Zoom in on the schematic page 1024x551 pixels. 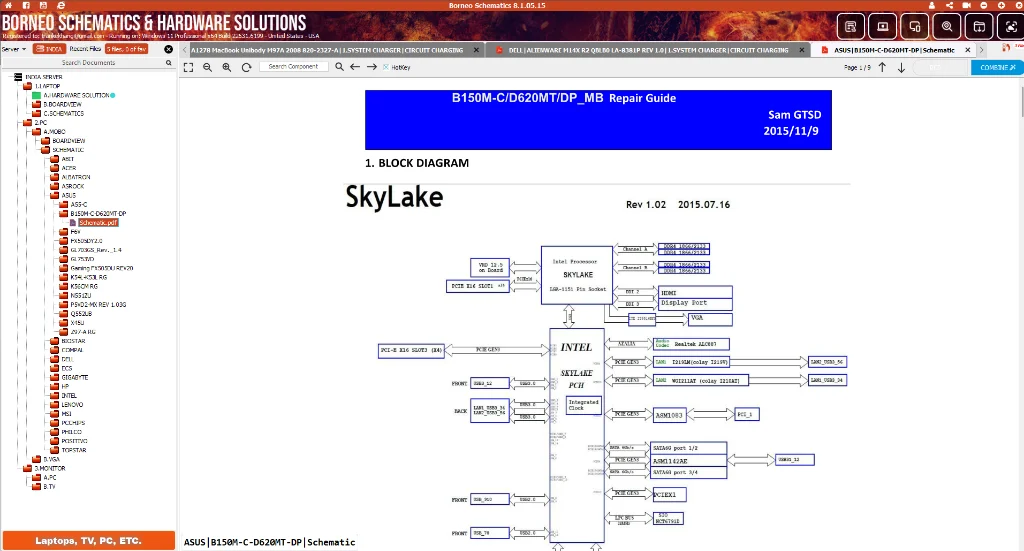[x=227, y=67]
